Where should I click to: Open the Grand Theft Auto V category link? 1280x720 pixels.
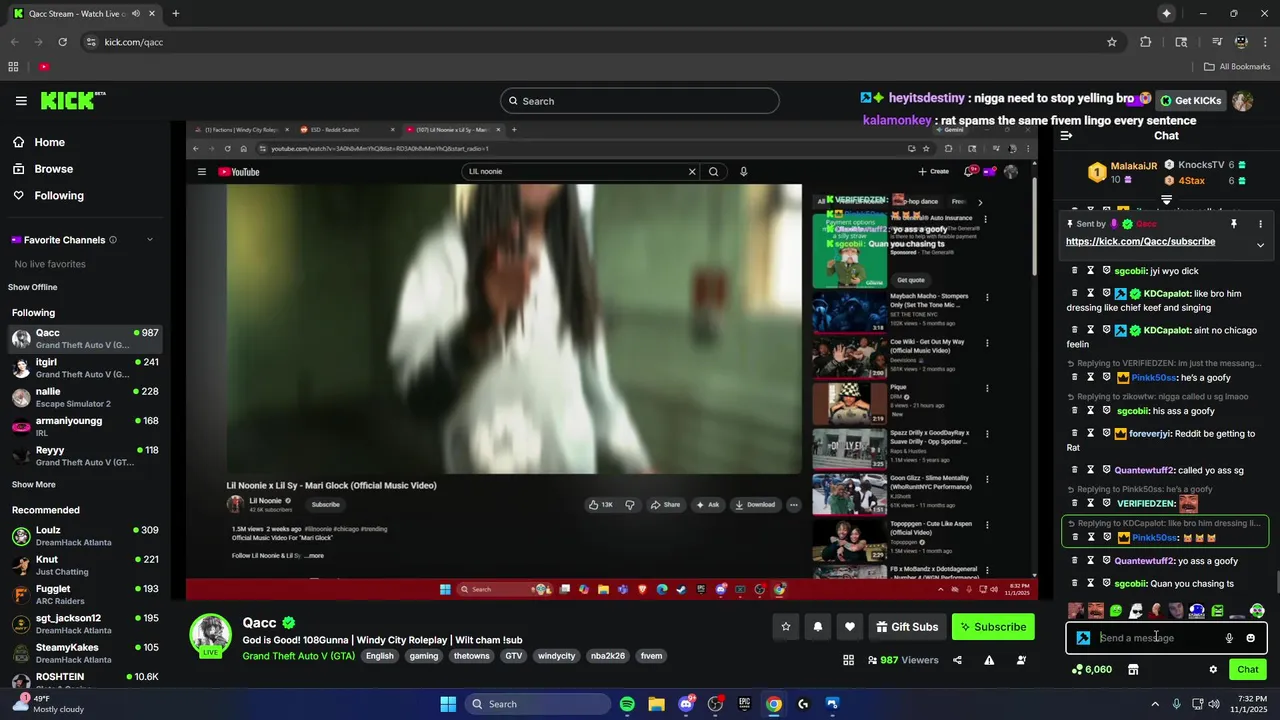[x=299, y=656]
